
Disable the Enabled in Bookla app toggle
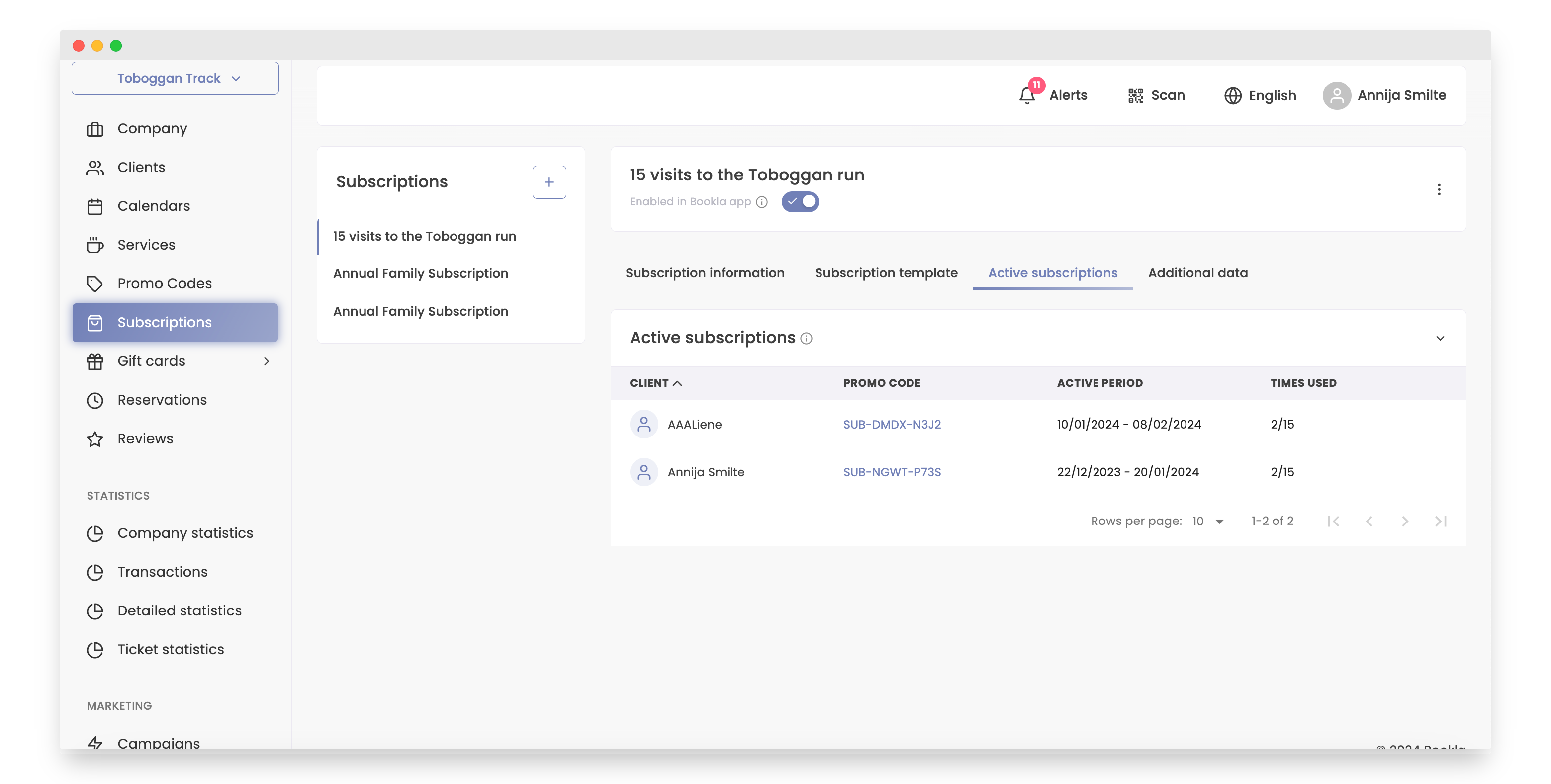[800, 202]
